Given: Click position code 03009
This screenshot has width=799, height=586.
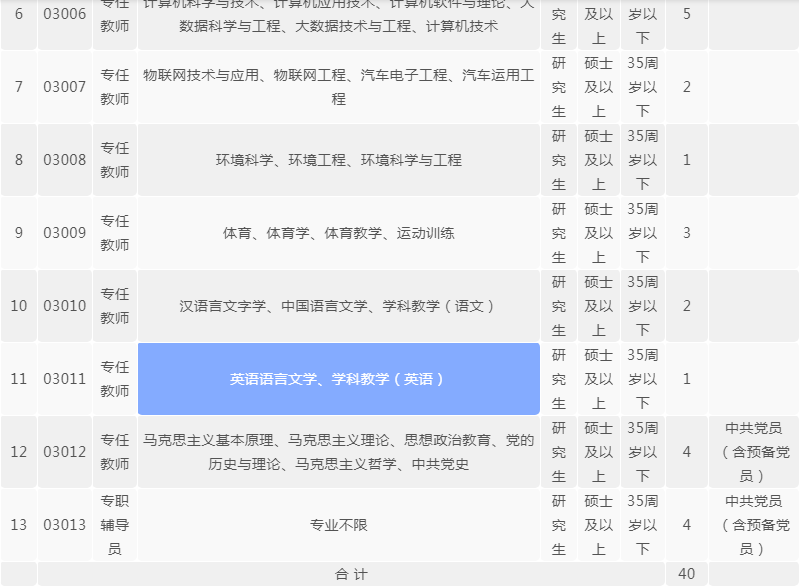Looking at the screenshot, I should (65, 233).
